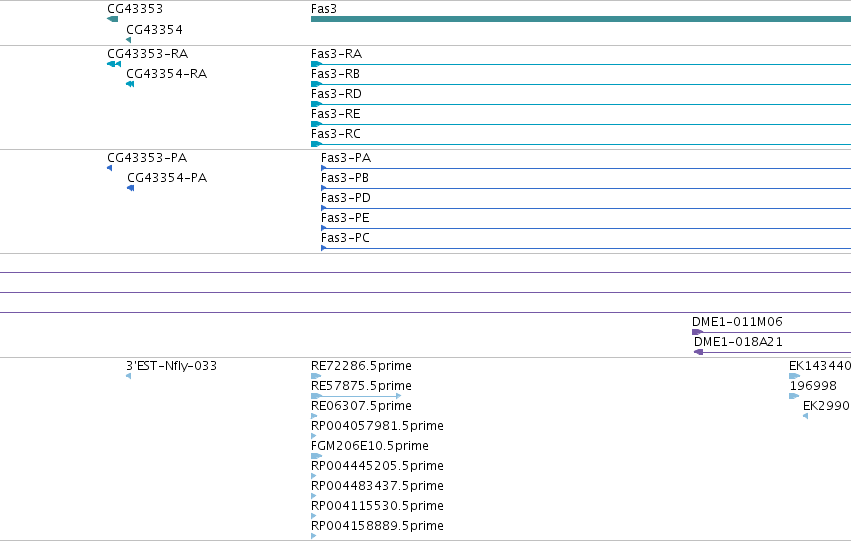The image size is (851, 541).
Task: Click the 3'EST-Nfly-033 arrow glyph
Action: (x=129, y=376)
